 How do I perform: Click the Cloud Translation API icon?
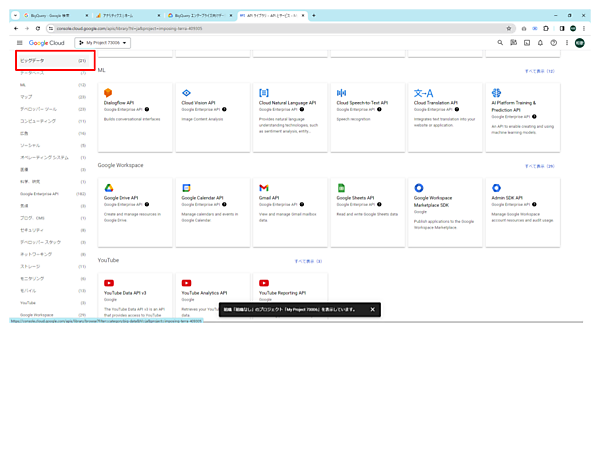point(424,93)
